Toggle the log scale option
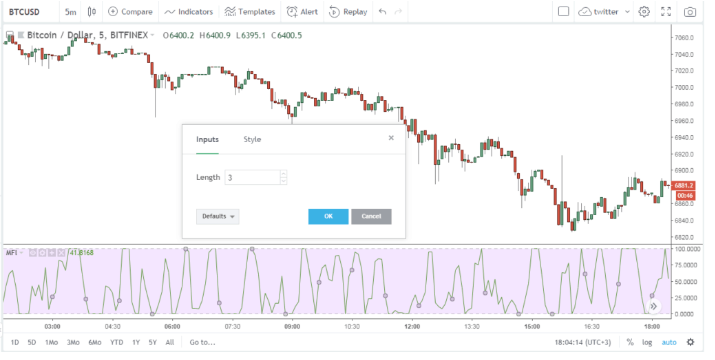This screenshot has width=715, height=360. (647, 342)
